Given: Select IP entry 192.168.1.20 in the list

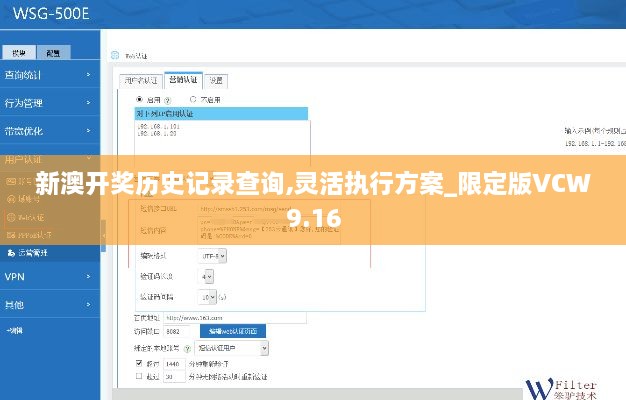Looking at the screenshot, I should 157,133.
